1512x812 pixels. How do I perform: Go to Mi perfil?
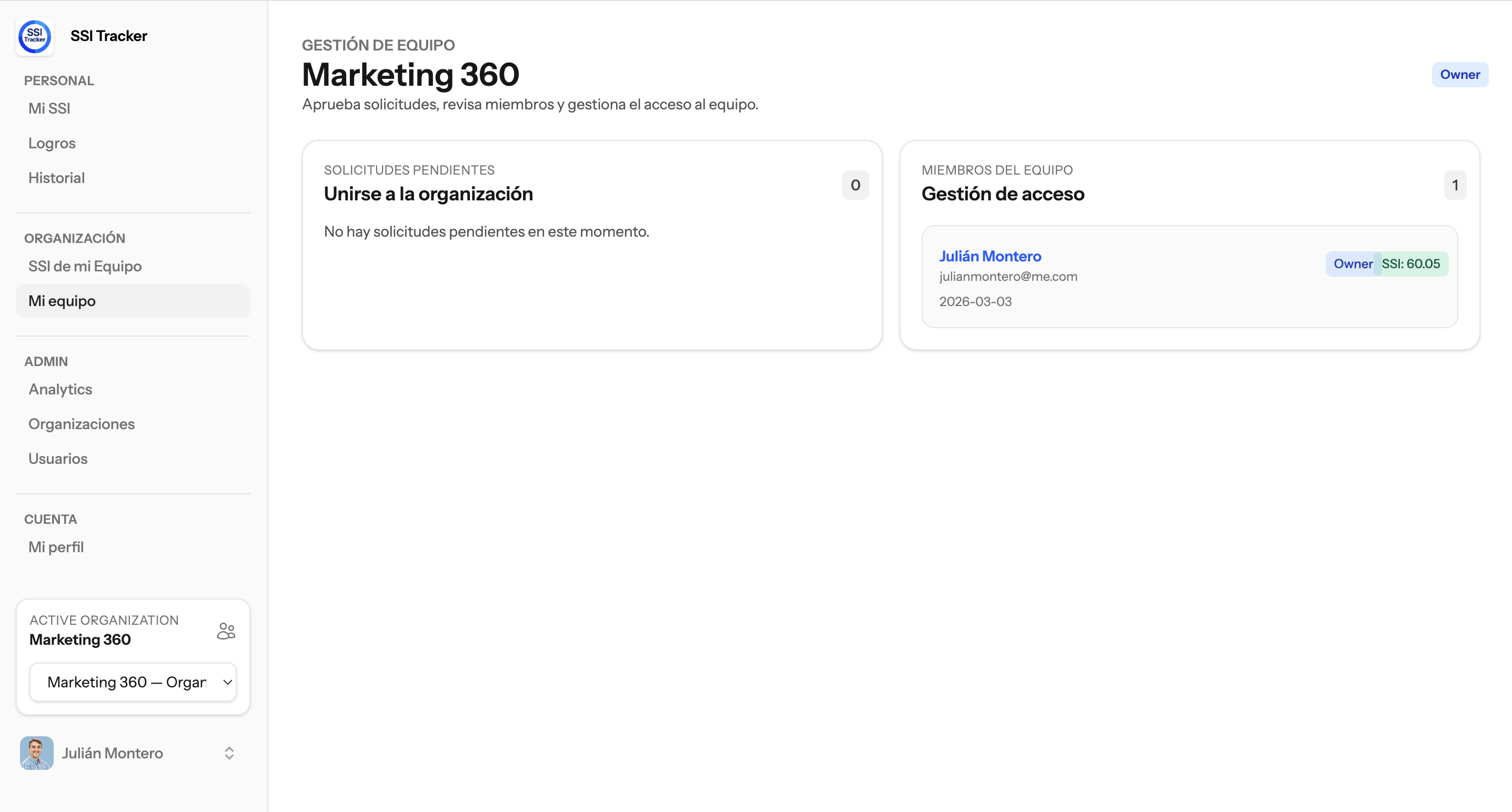(56, 547)
